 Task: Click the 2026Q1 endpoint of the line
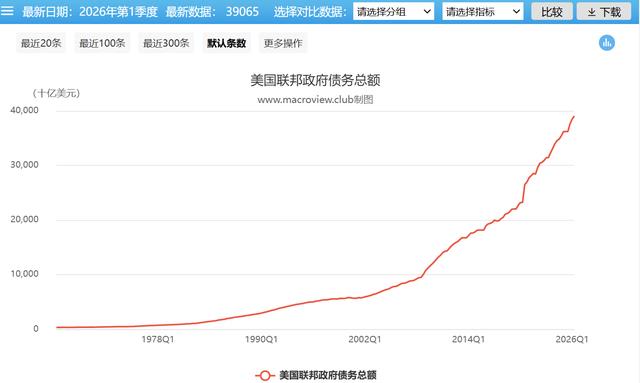pyautogui.click(x=573, y=117)
